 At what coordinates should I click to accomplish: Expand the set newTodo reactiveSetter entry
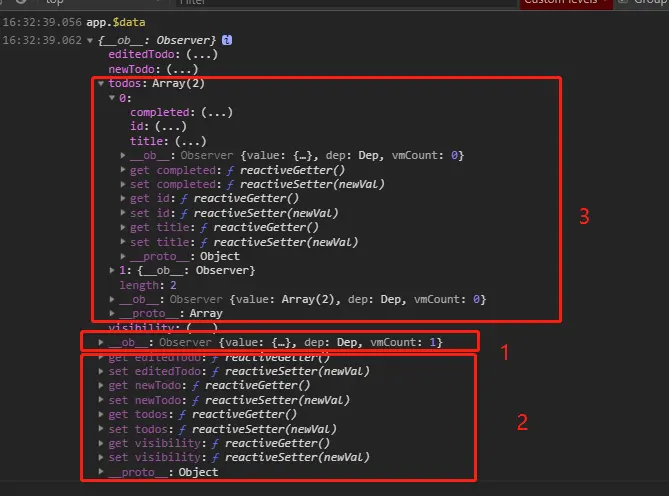coord(101,400)
